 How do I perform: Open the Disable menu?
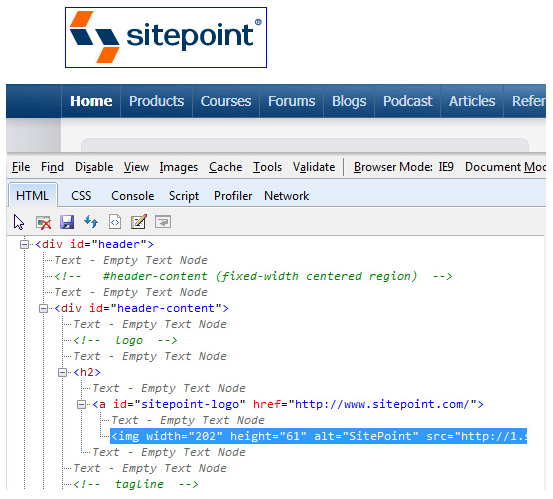pyautogui.click(x=94, y=167)
